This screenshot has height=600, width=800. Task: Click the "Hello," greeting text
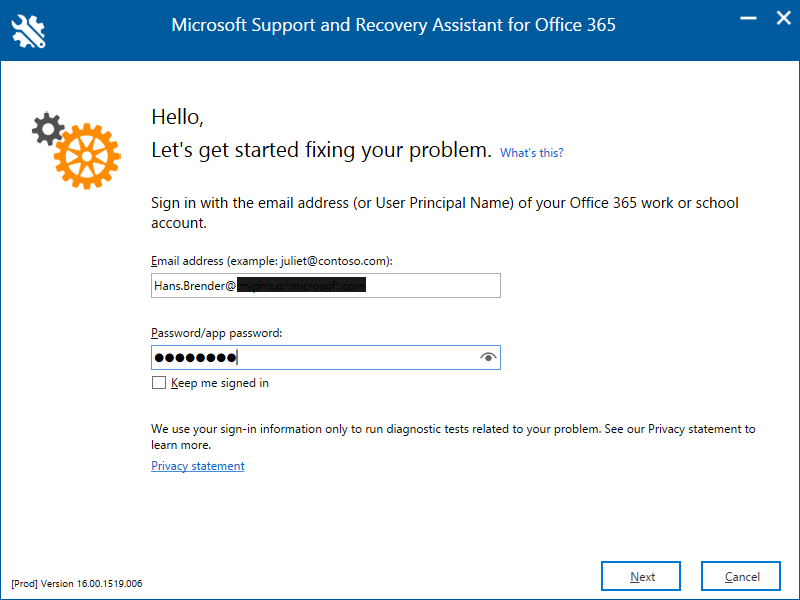[x=178, y=117]
